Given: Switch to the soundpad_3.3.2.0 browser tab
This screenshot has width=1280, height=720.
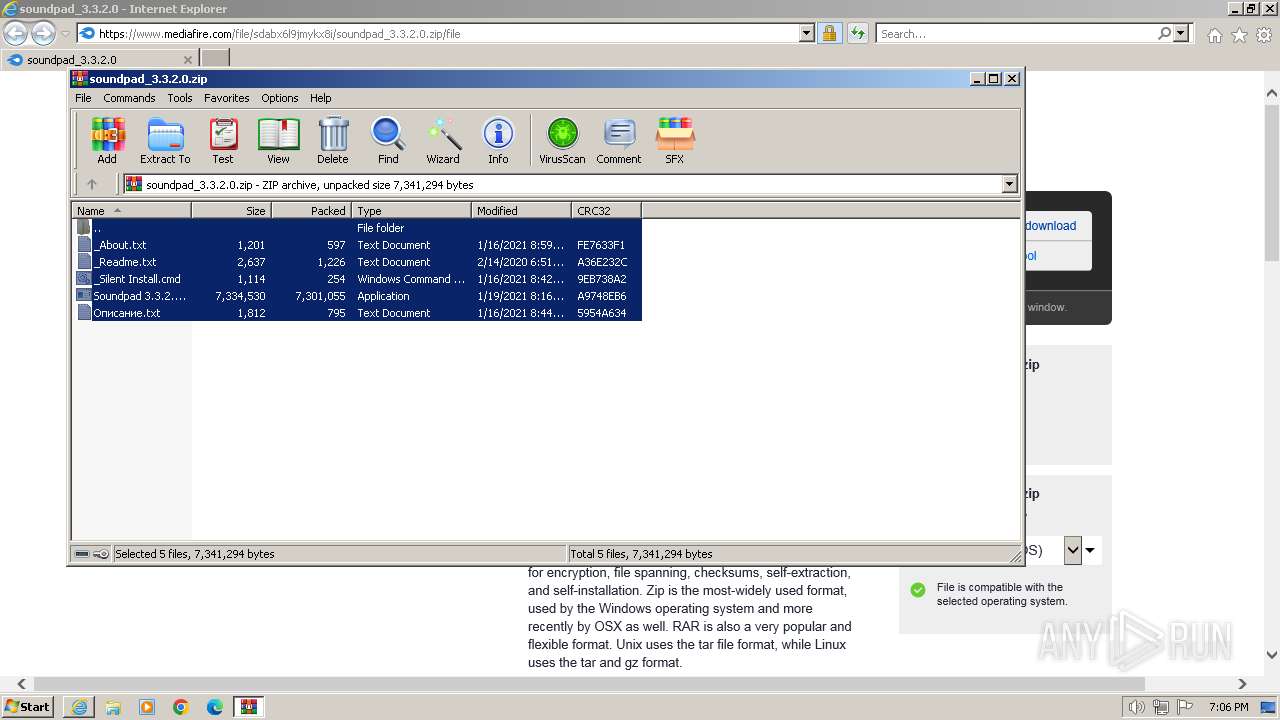Looking at the screenshot, I should [100, 59].
